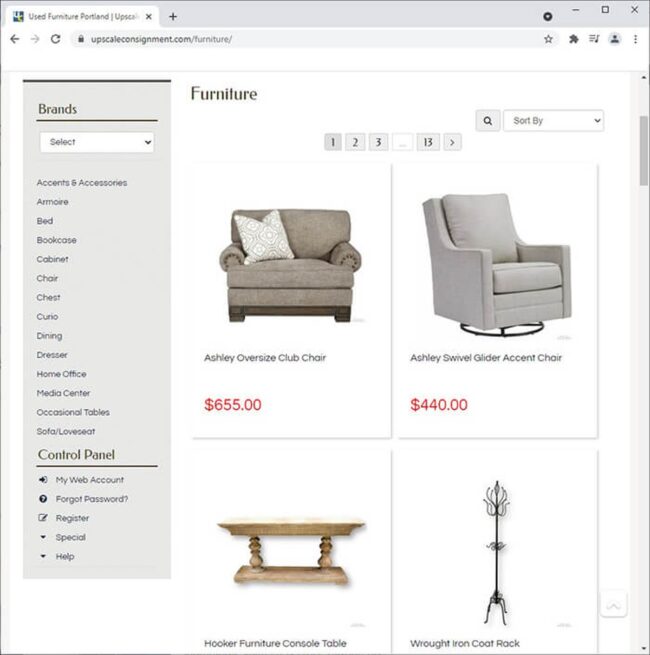Click the My Web Account link
Viewport: 650px width, 655px height.
click(x=90, y=480)
